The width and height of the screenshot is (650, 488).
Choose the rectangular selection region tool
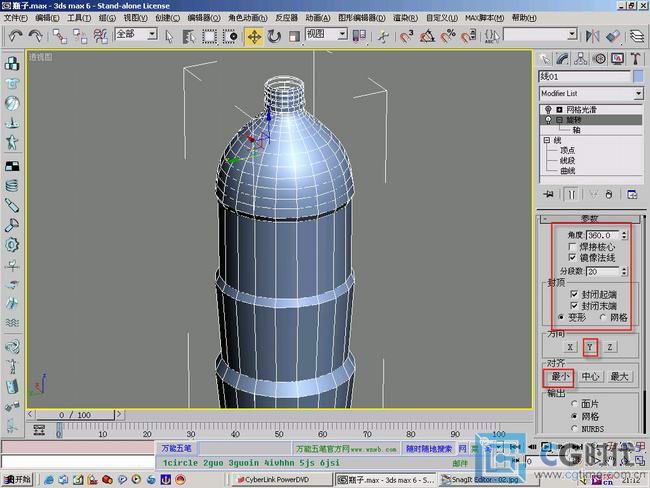209,36
